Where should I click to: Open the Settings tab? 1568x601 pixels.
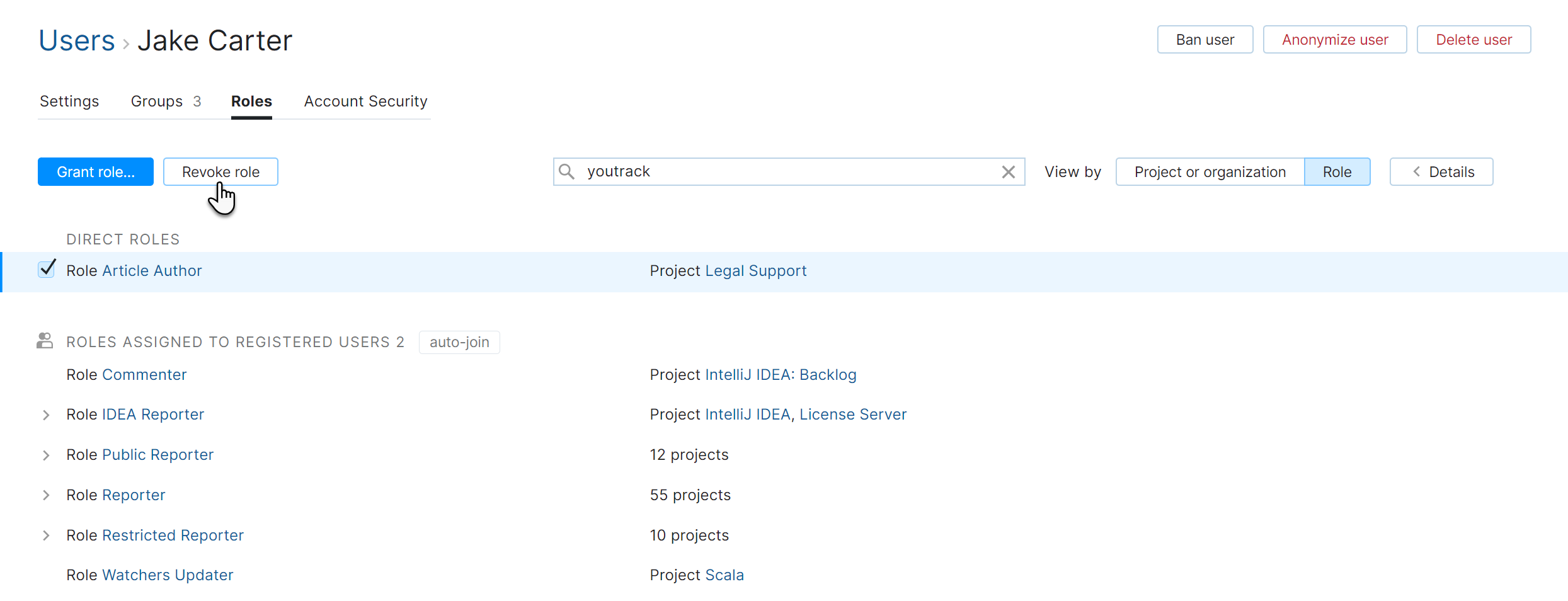(69, 101)
